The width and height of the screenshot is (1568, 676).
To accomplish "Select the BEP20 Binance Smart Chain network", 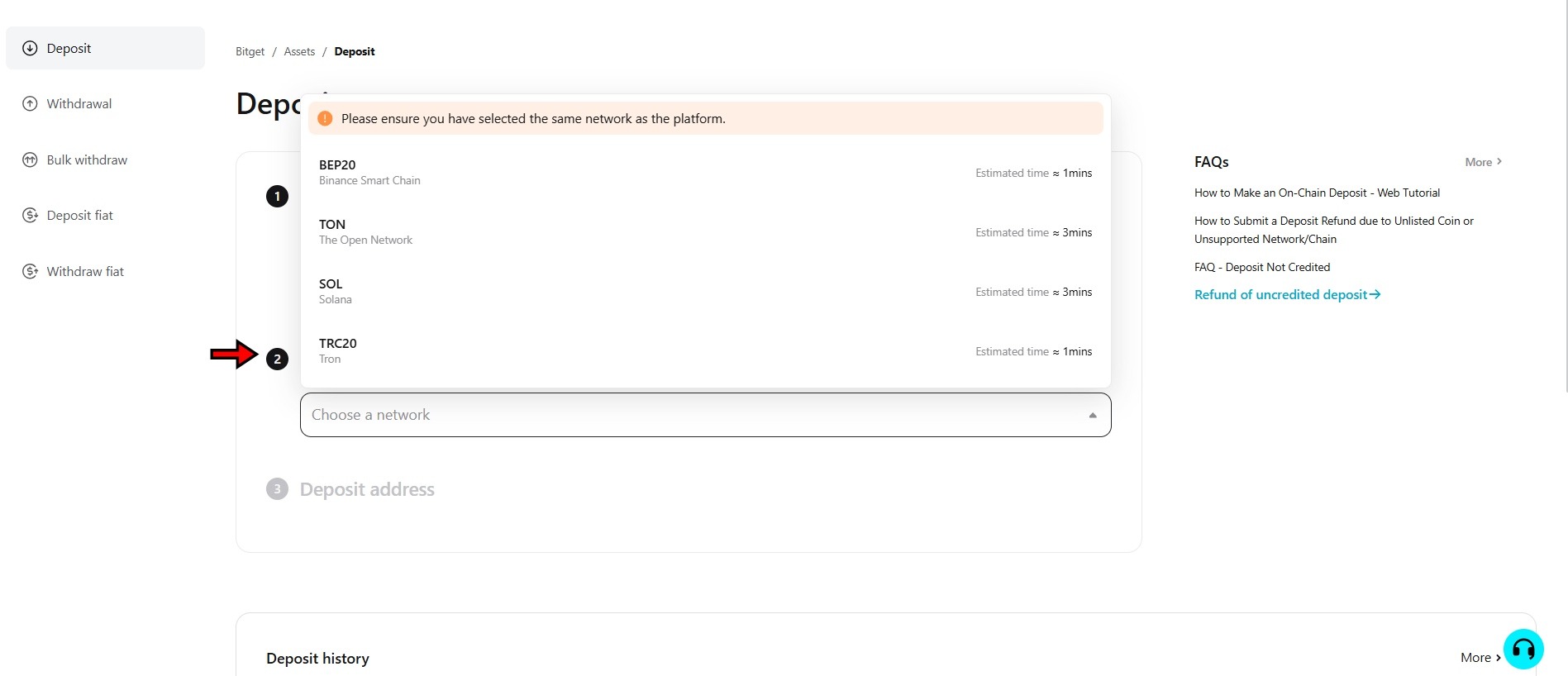I will (x=705, y=172).
